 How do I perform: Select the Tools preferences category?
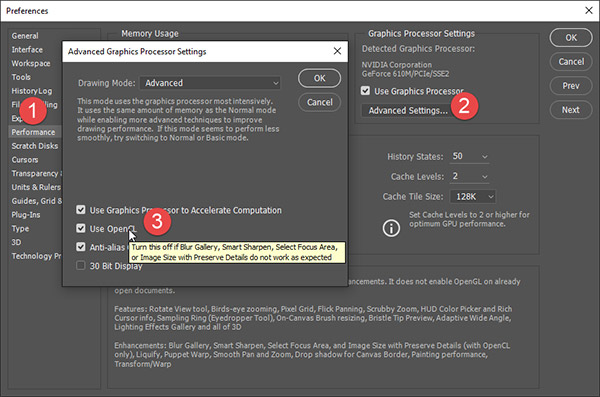[21, 77]
